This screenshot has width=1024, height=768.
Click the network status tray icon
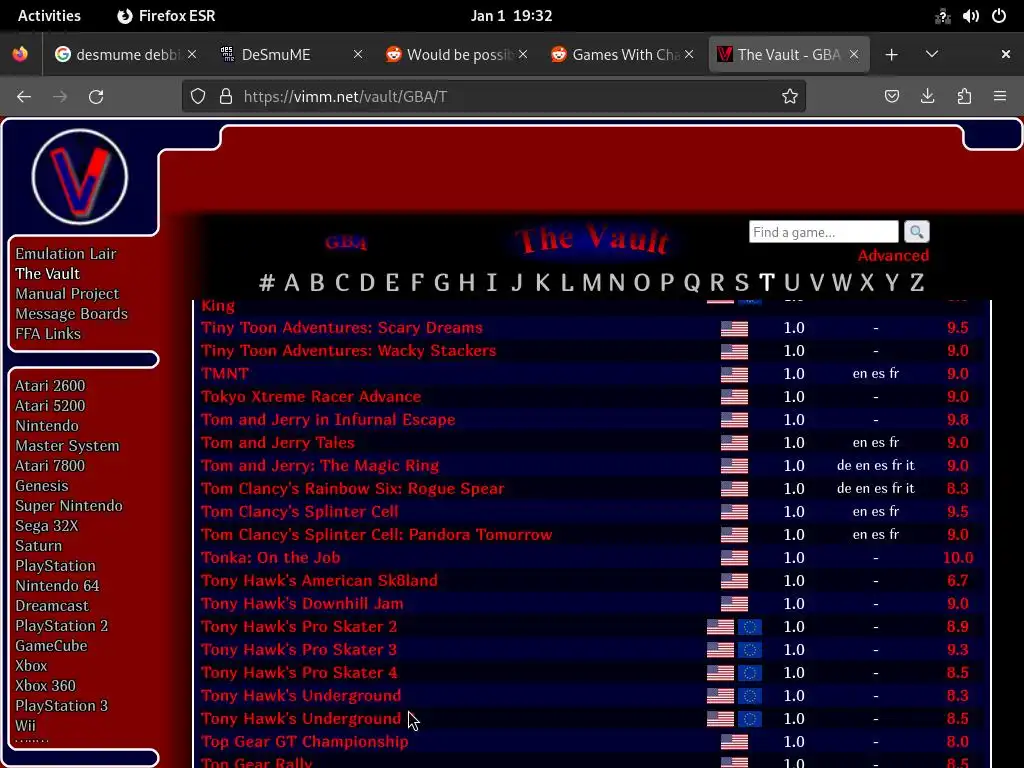[942, 16]
